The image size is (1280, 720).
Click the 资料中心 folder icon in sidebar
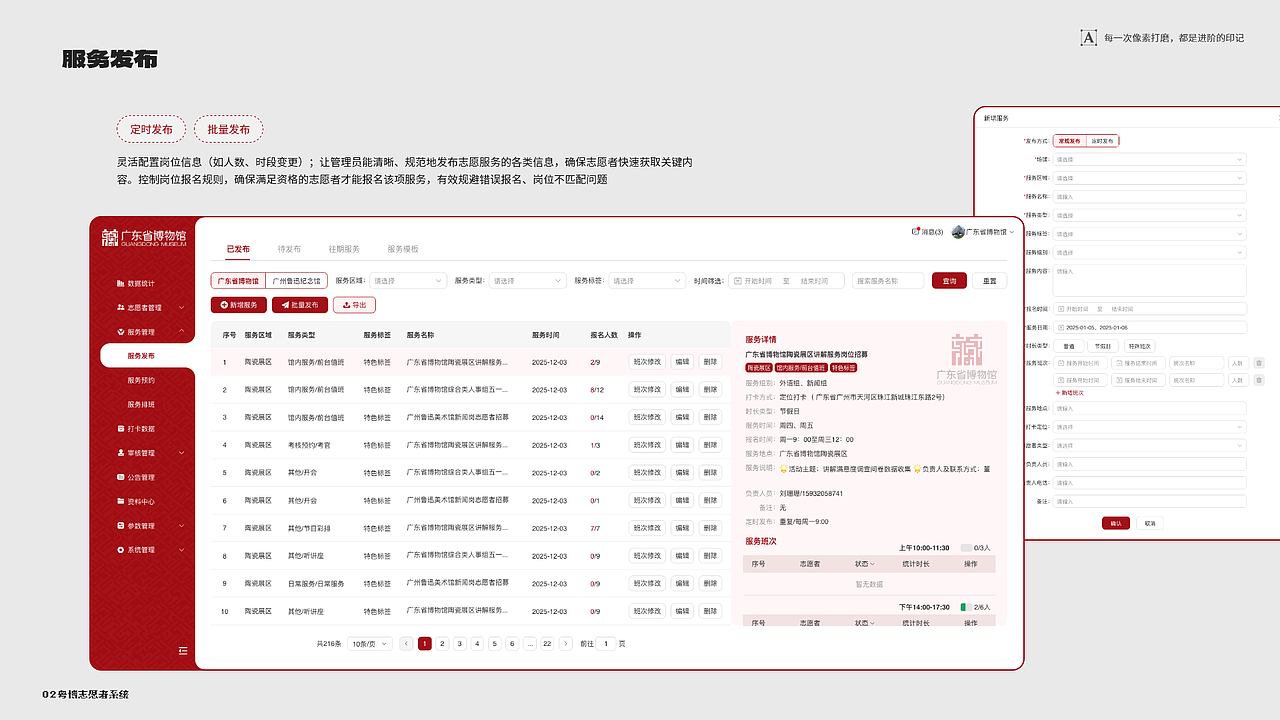(120, 502)
